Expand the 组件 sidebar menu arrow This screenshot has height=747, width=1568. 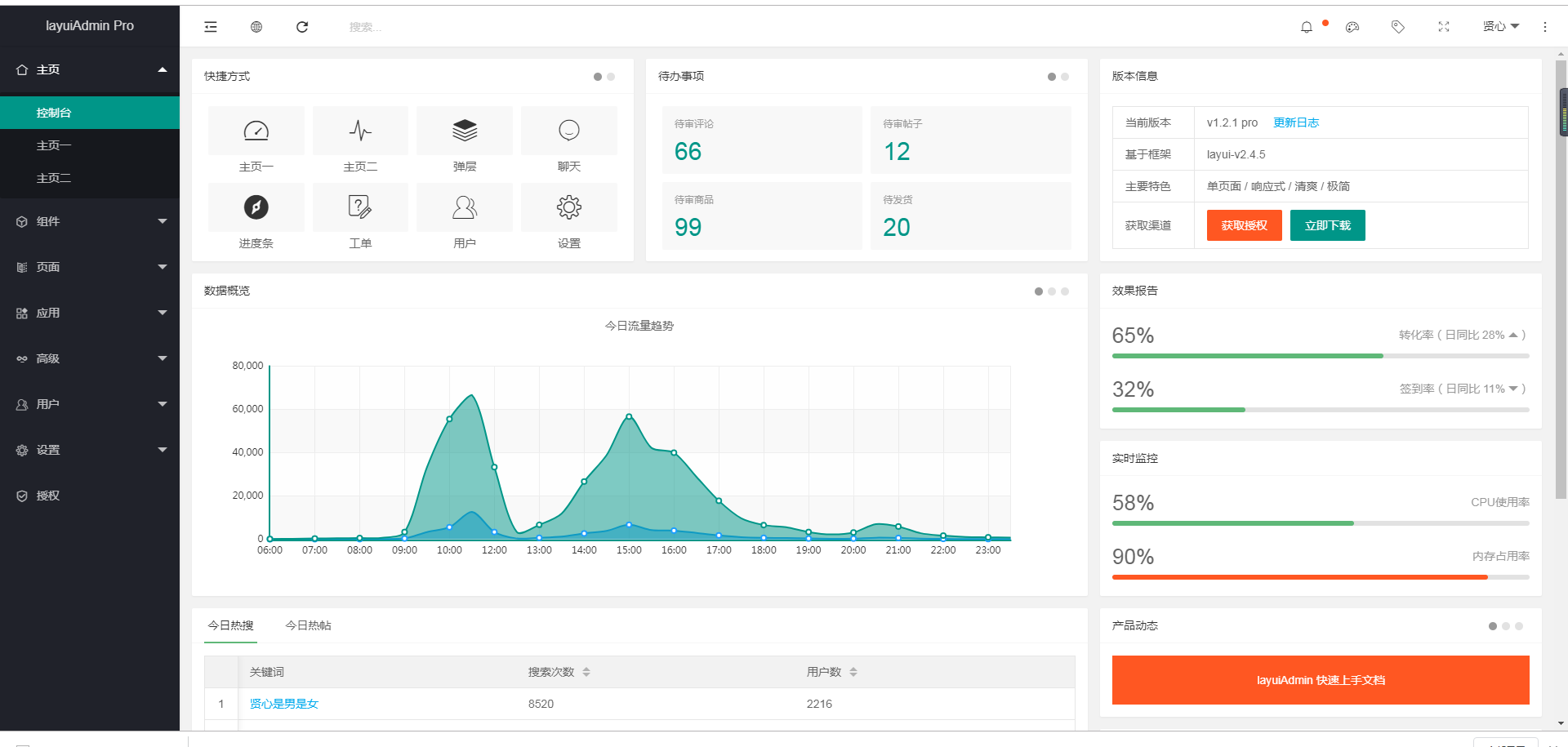[x=163, y=221]
